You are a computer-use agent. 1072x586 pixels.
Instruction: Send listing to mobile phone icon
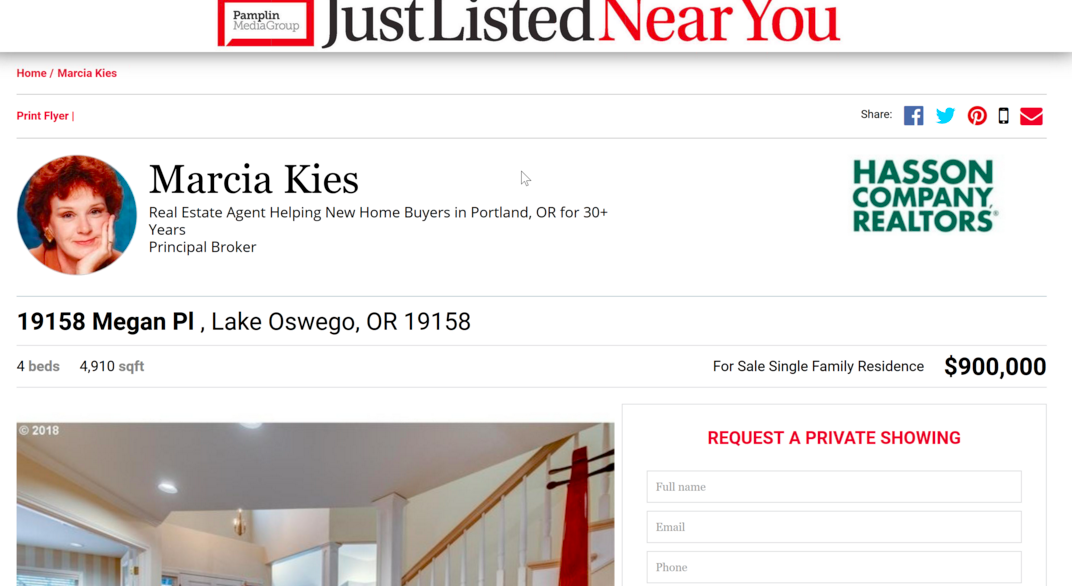tap(1003, 116)
